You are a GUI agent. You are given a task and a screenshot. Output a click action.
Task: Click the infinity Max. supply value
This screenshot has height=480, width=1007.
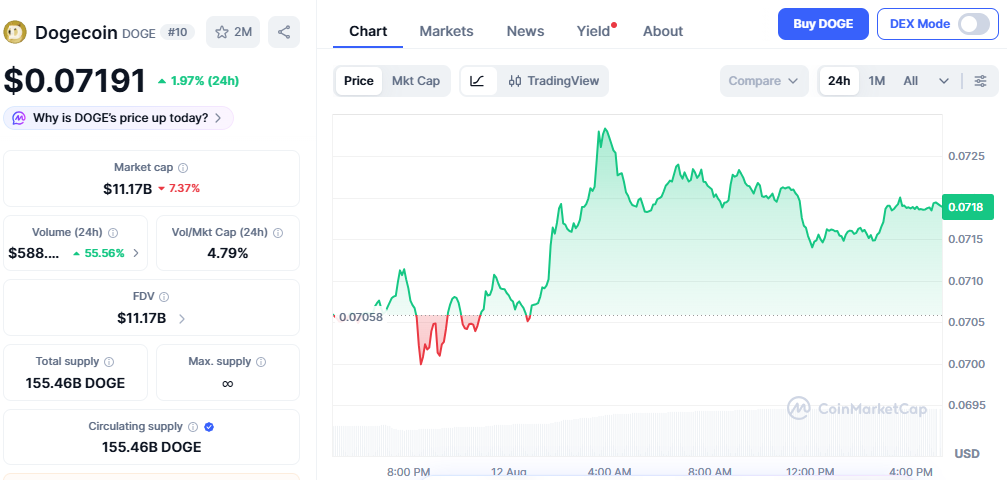click(x=227, y=384)
